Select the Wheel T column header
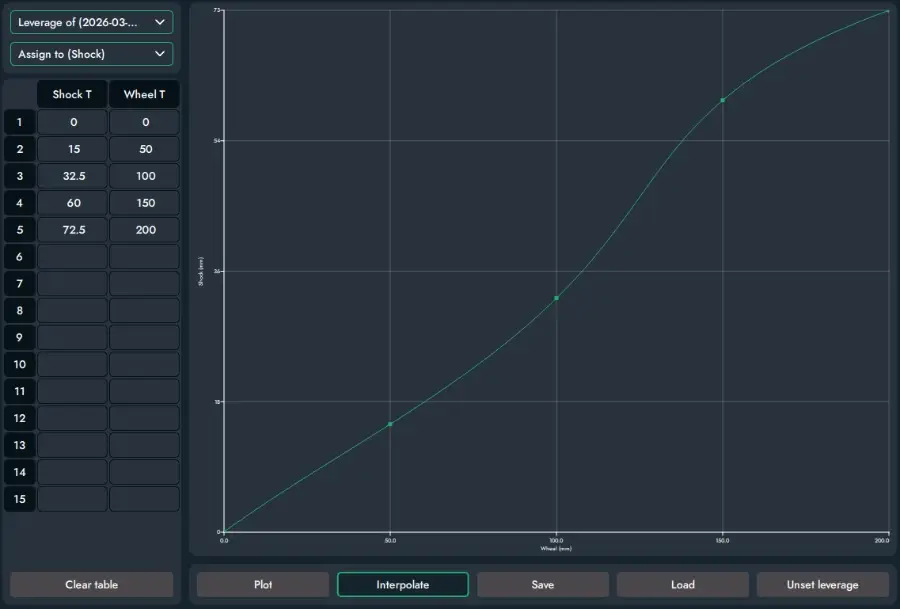Viewport: 900px width, 609px height. click(145, 94)
